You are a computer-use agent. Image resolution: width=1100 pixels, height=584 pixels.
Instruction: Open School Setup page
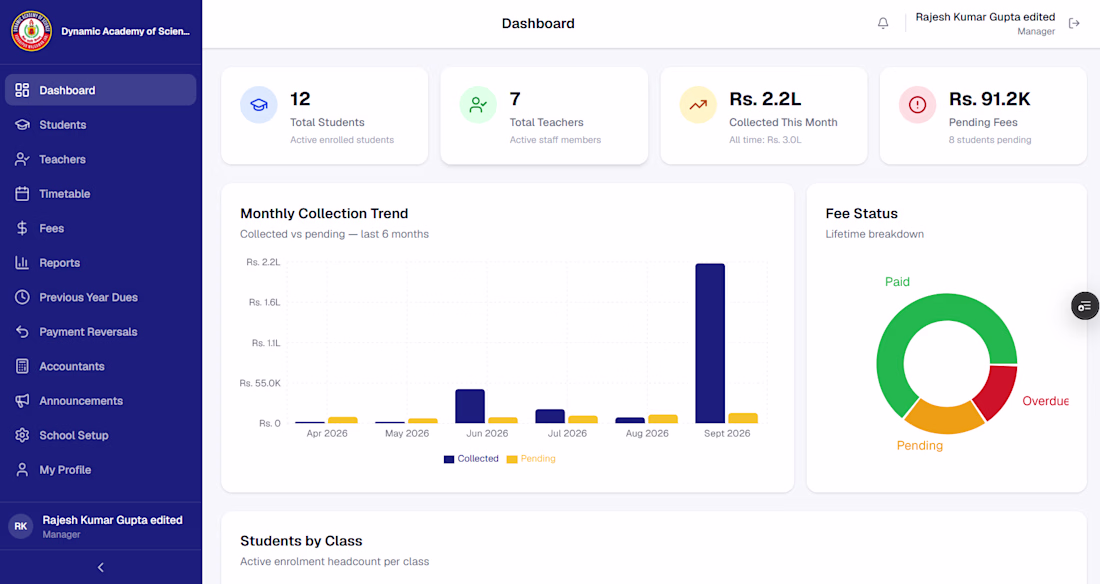click(x=100, y=435)
